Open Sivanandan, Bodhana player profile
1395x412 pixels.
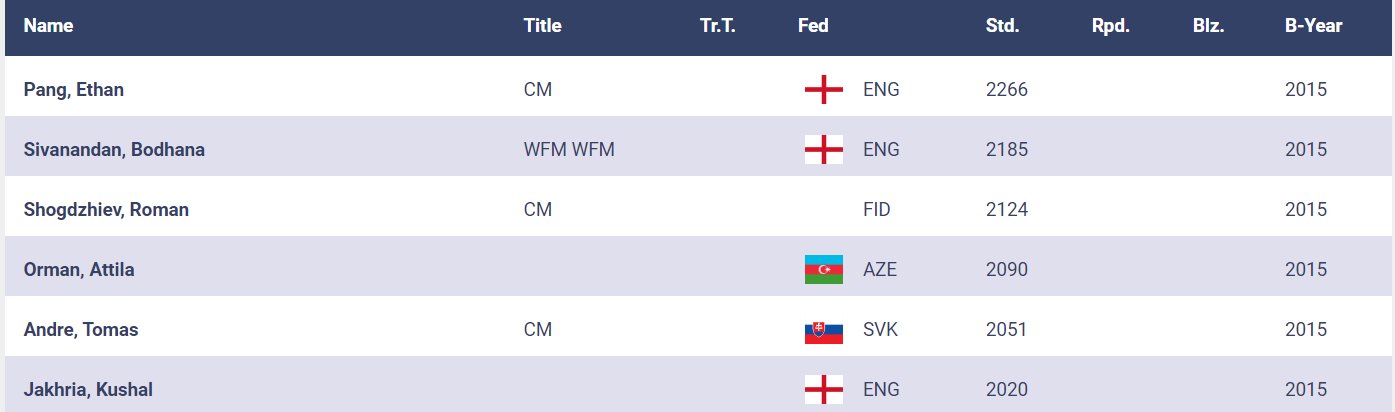coord(114,150)
